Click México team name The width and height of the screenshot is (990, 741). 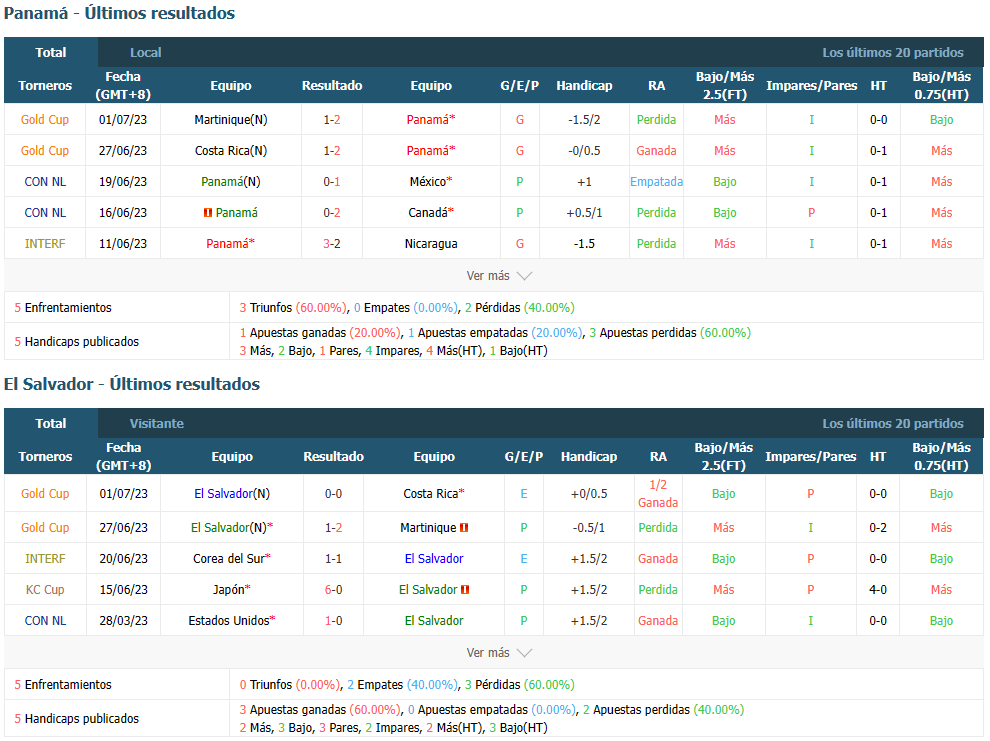click(428, 182)
